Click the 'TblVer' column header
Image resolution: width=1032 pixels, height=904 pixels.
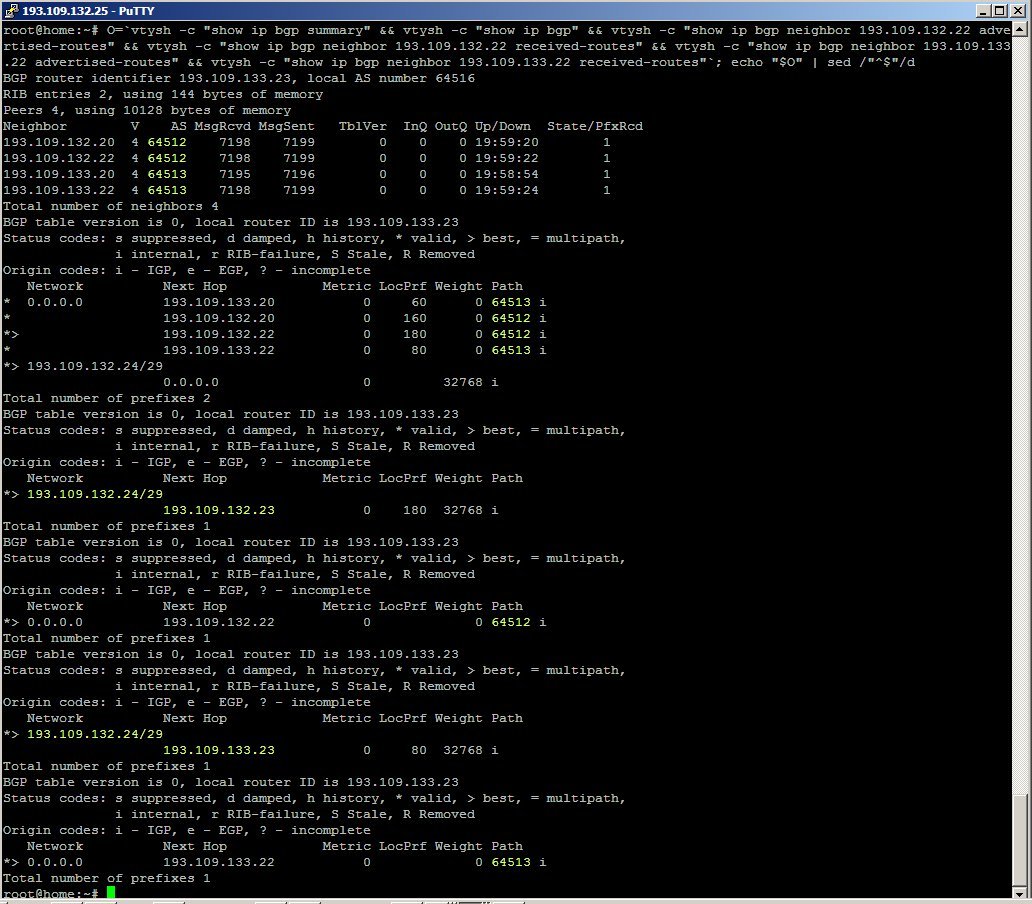pos(363,126)
